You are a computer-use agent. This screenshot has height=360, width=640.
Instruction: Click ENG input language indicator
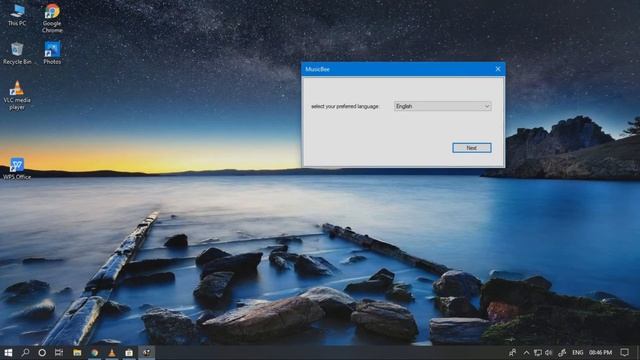tap(578, 352)
